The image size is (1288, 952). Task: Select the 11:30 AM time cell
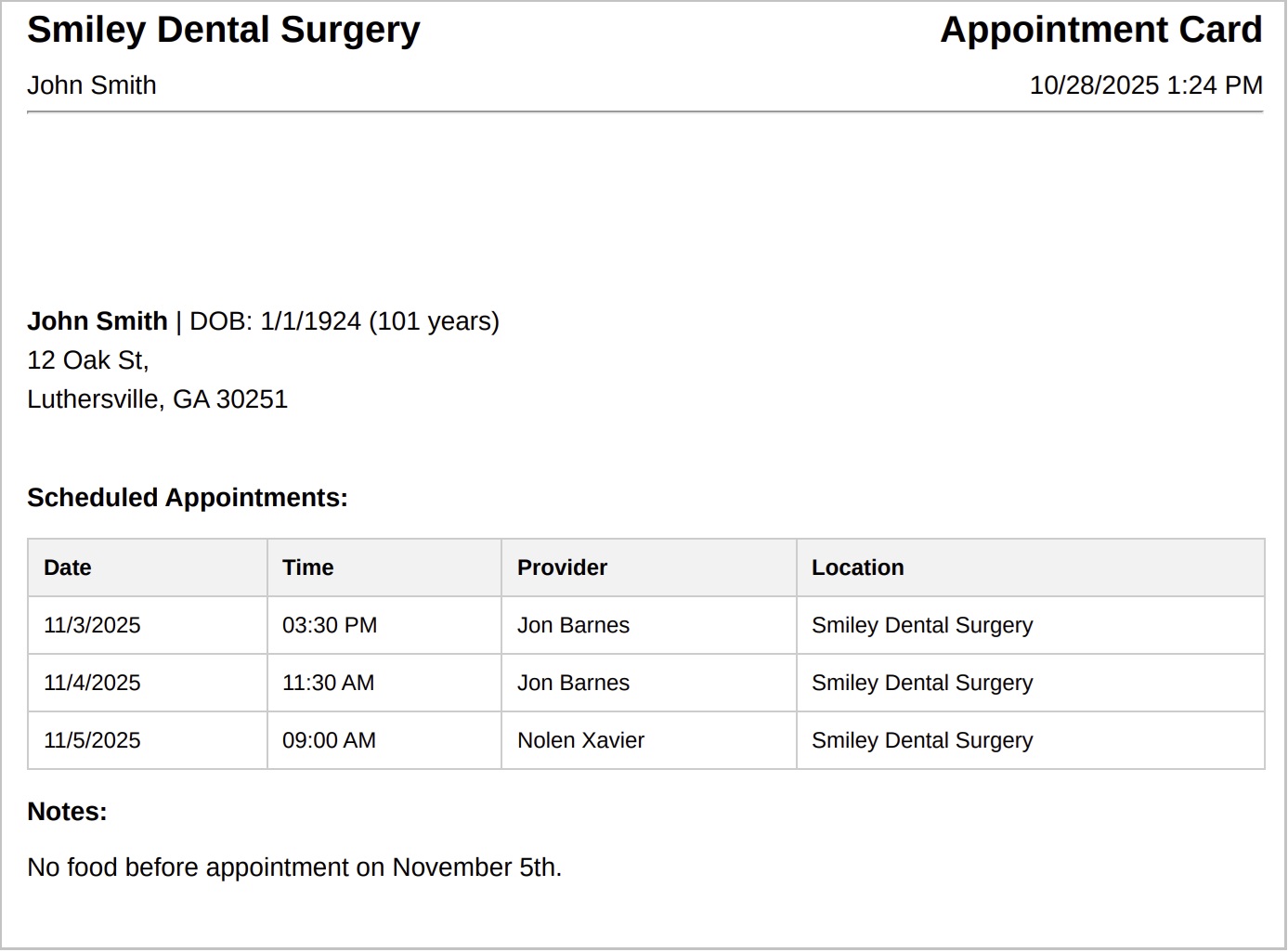[x=328, y=683]
